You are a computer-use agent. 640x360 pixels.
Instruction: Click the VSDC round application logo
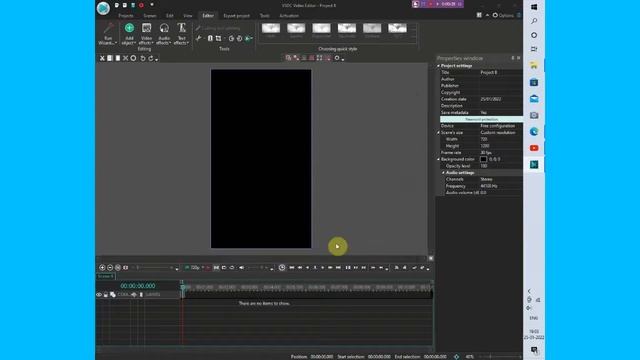click(103, 8)
